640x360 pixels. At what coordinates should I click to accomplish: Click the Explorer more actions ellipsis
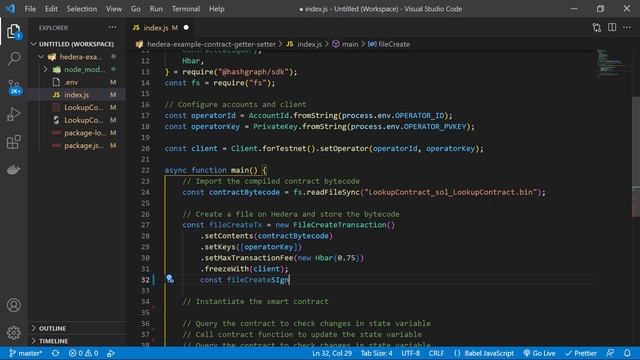(112, 27)
